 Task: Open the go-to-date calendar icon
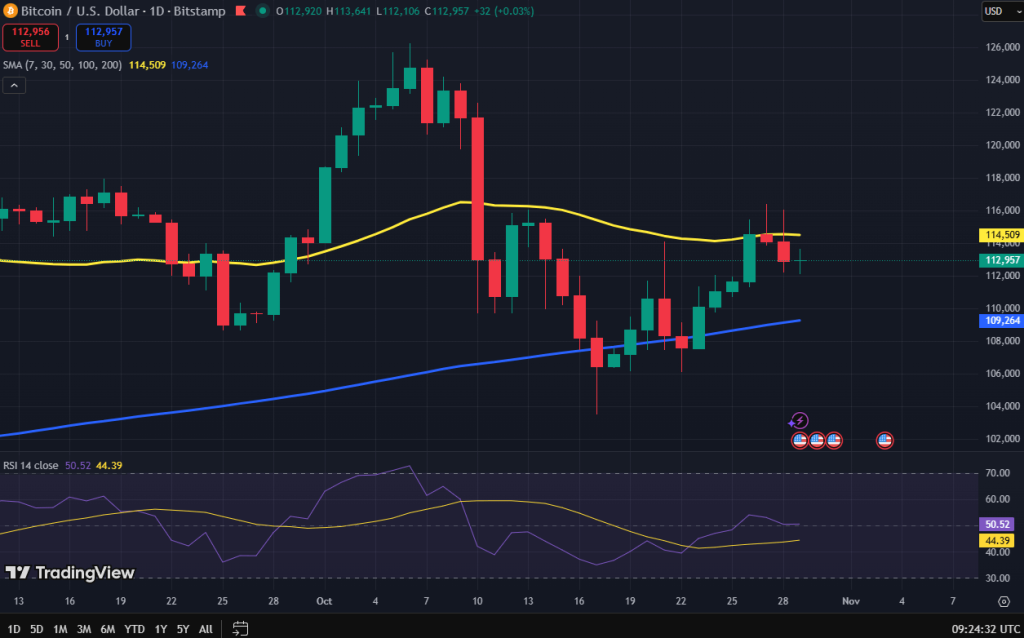coord(239,627)
